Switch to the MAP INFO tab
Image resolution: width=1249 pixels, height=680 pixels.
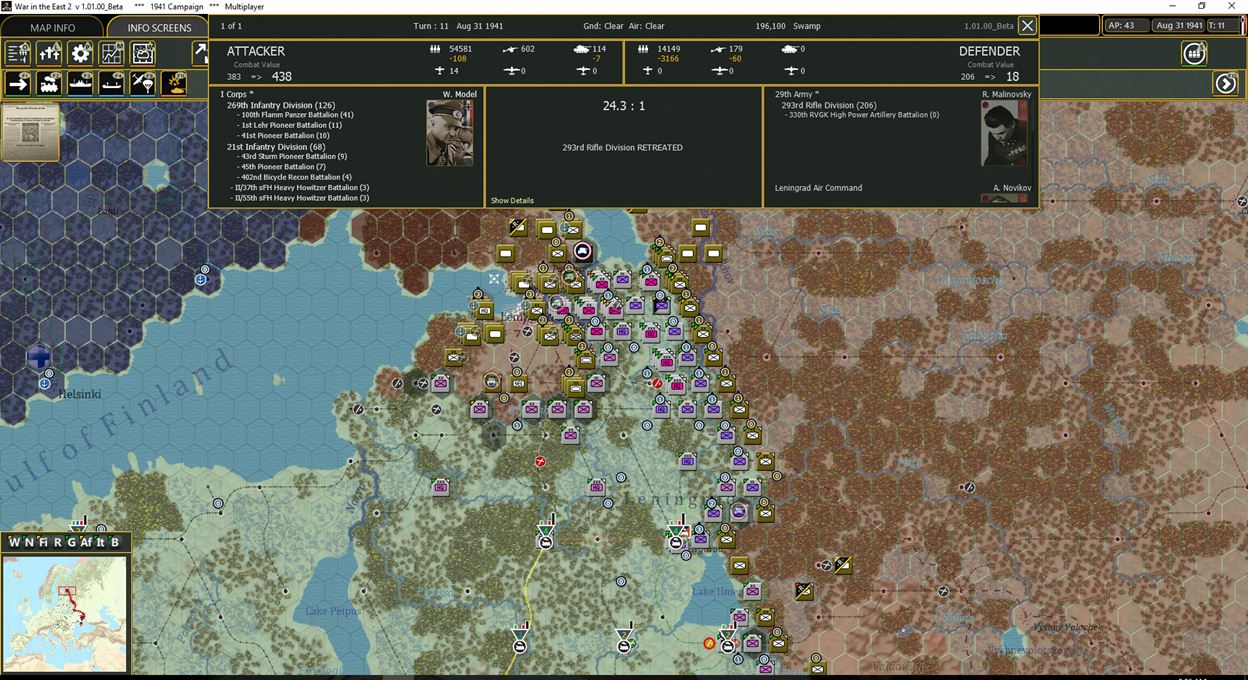tap(52, 27)
